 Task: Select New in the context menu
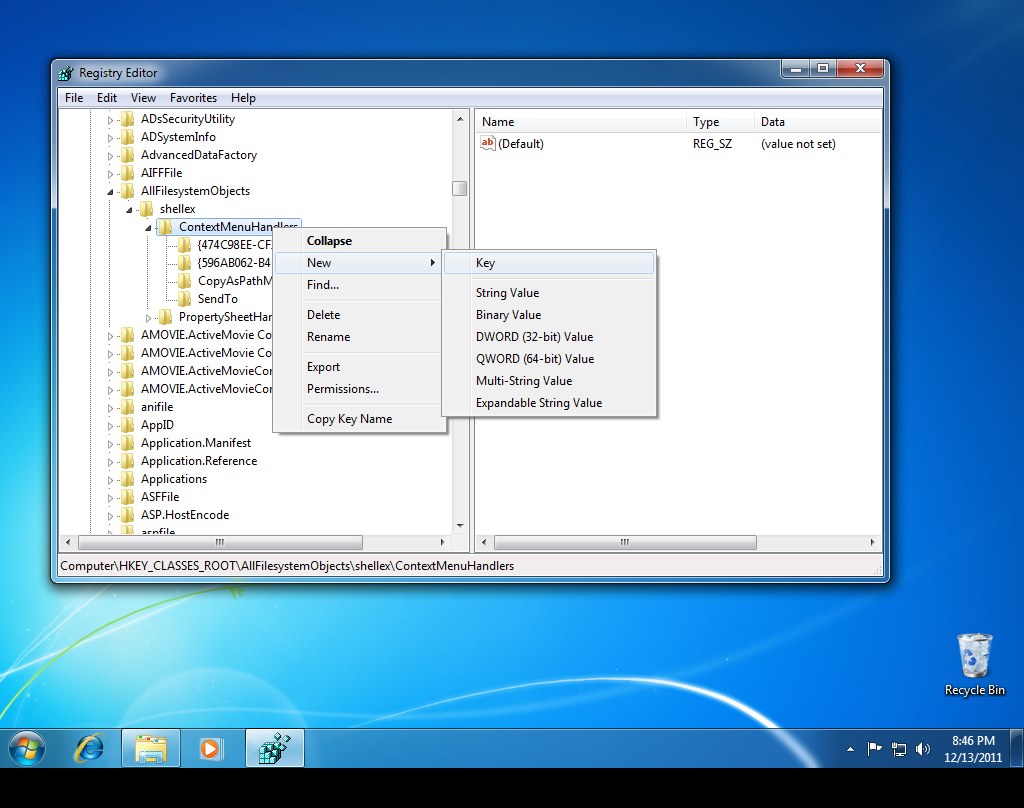360,263
